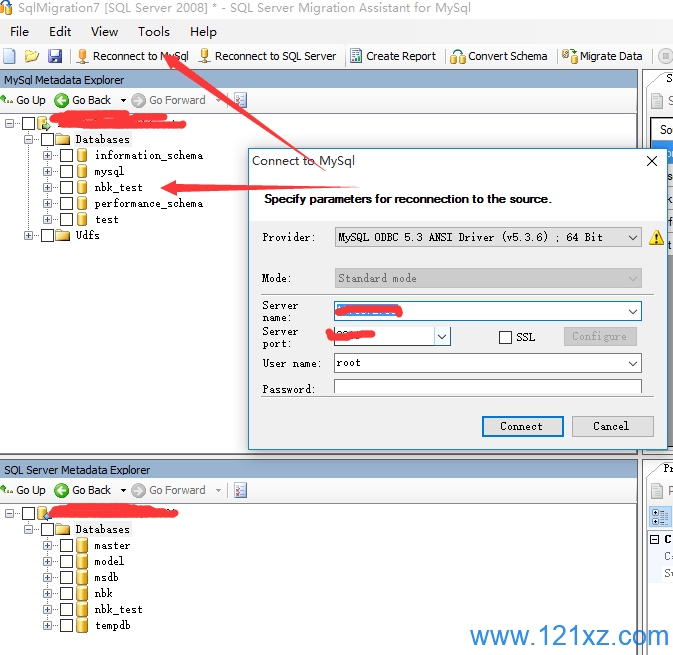Image resolution: width=673 pixels, height=655 pixels.
Task: Click the Password input field
Action: (x=488, y=386)
